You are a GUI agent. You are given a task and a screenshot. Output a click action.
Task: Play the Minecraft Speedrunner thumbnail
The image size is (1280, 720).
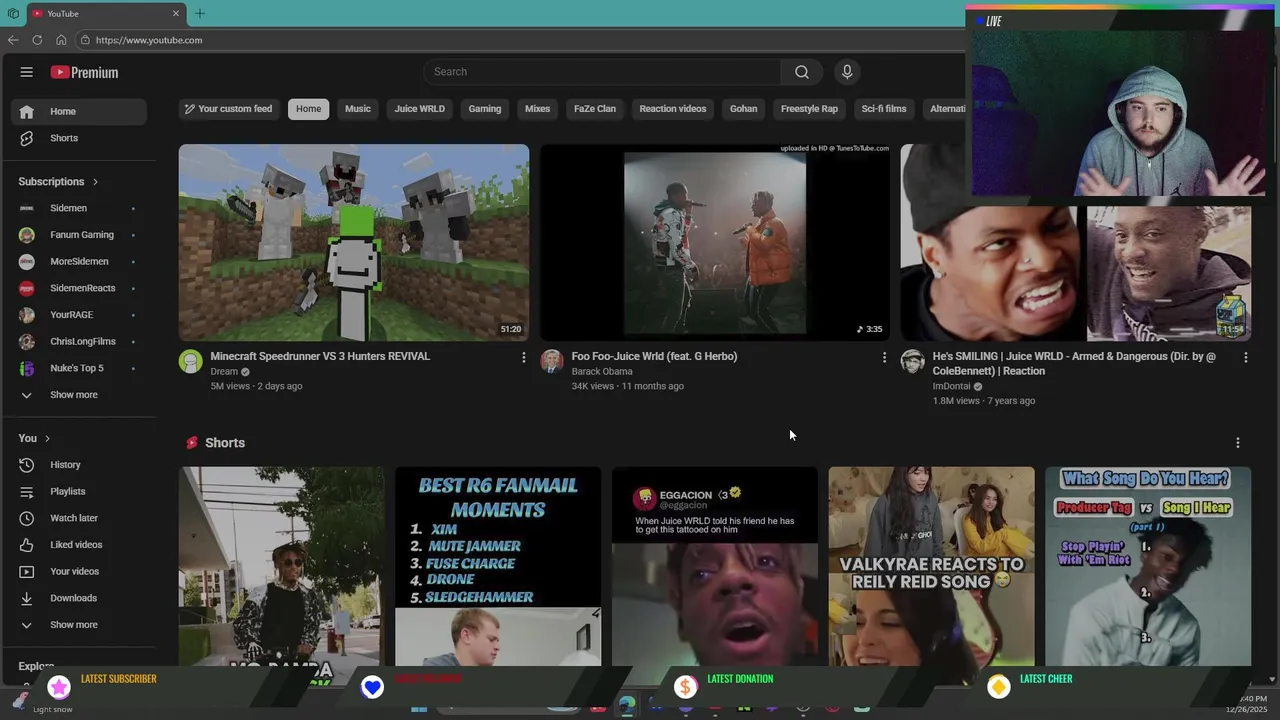pos(354,243)
